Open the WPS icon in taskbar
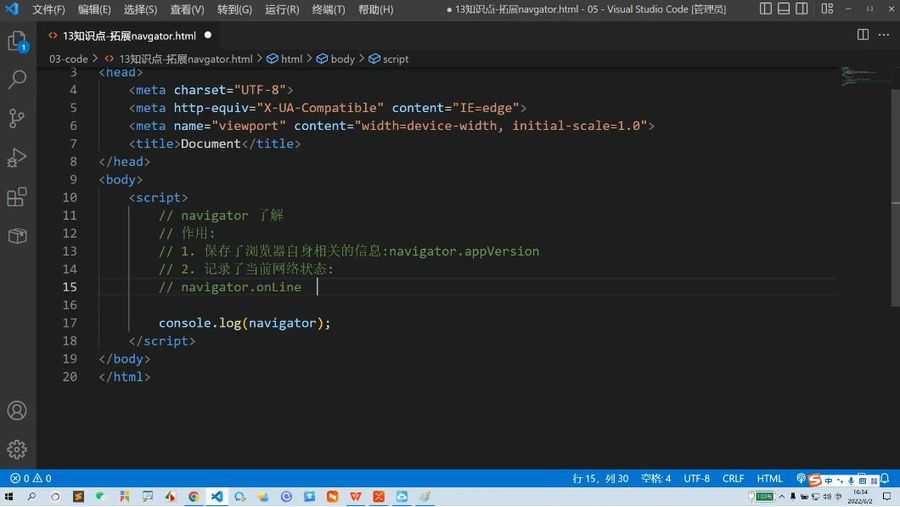900x507 pixels. [355, 497]
